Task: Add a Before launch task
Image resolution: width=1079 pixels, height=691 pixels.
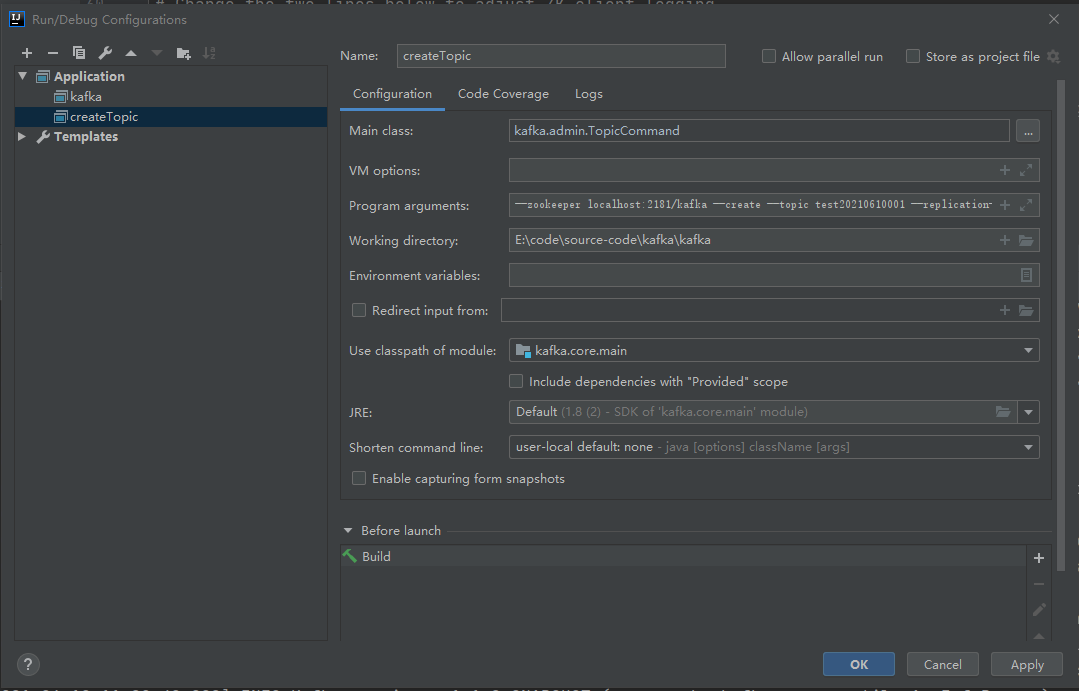Action: point(1039,558)
